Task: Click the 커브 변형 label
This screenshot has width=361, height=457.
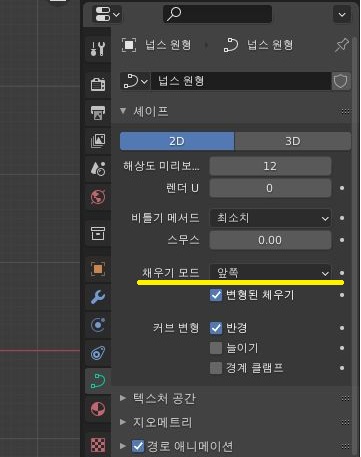Action: click(176, 328)
